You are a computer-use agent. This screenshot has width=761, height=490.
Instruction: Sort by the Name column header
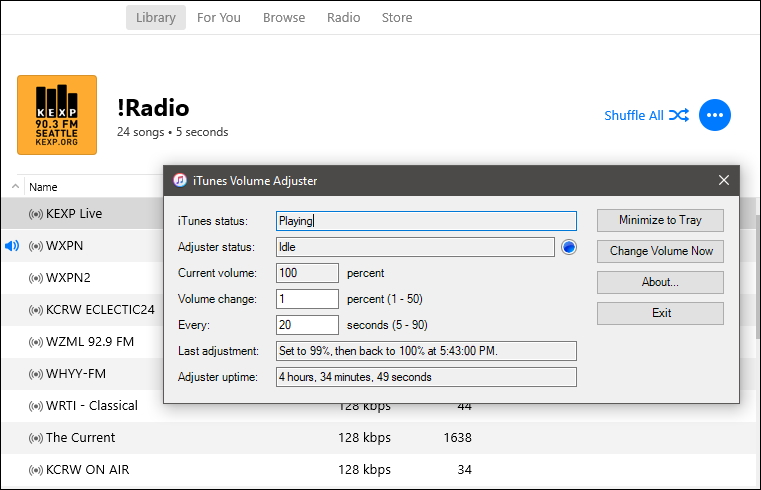[x=43, y=187]
